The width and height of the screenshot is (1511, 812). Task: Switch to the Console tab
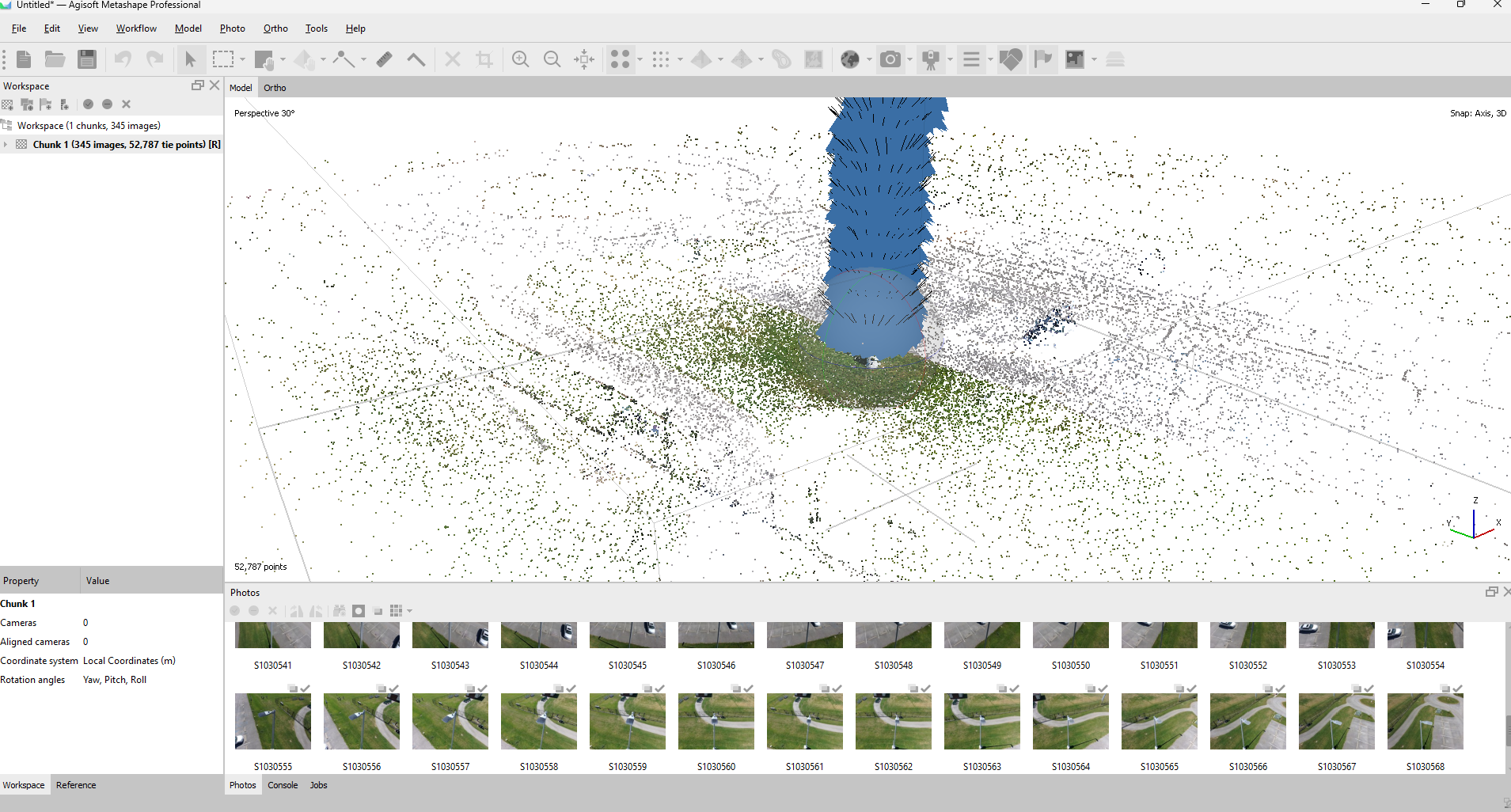(283, 785)
